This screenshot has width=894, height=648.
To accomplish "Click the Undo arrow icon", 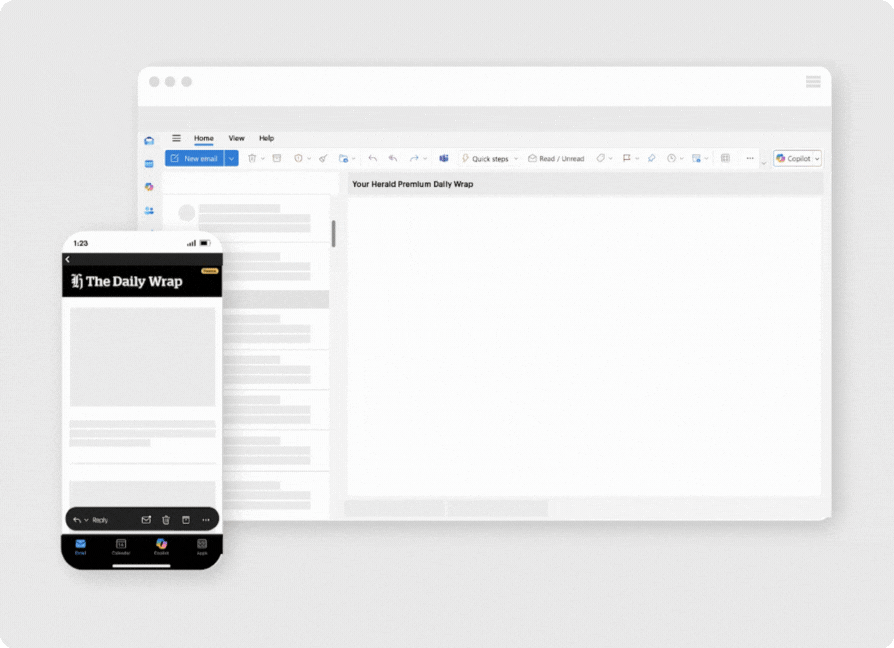I will click(373, 158).
